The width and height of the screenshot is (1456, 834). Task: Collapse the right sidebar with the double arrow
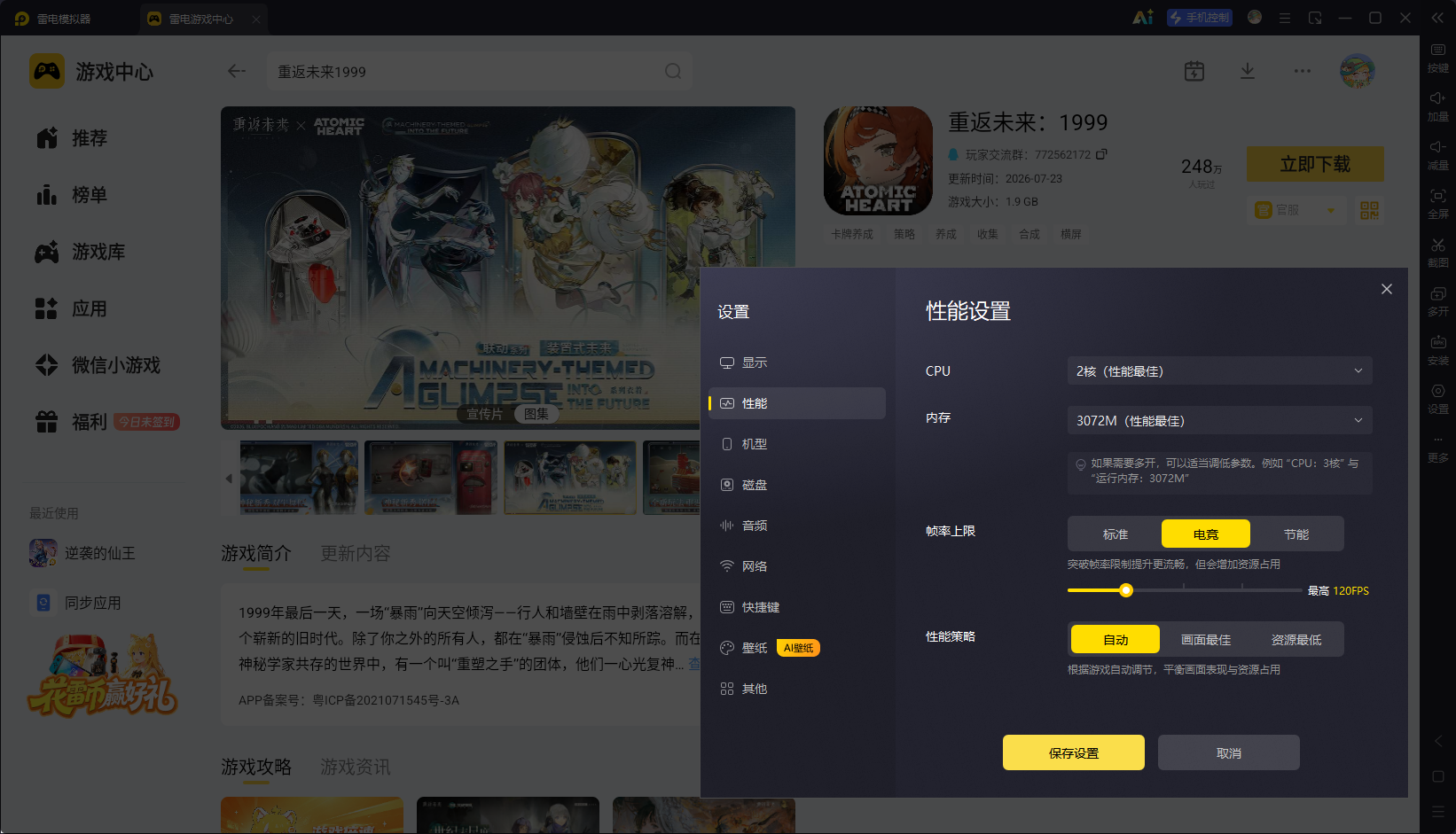(1437, 18)
